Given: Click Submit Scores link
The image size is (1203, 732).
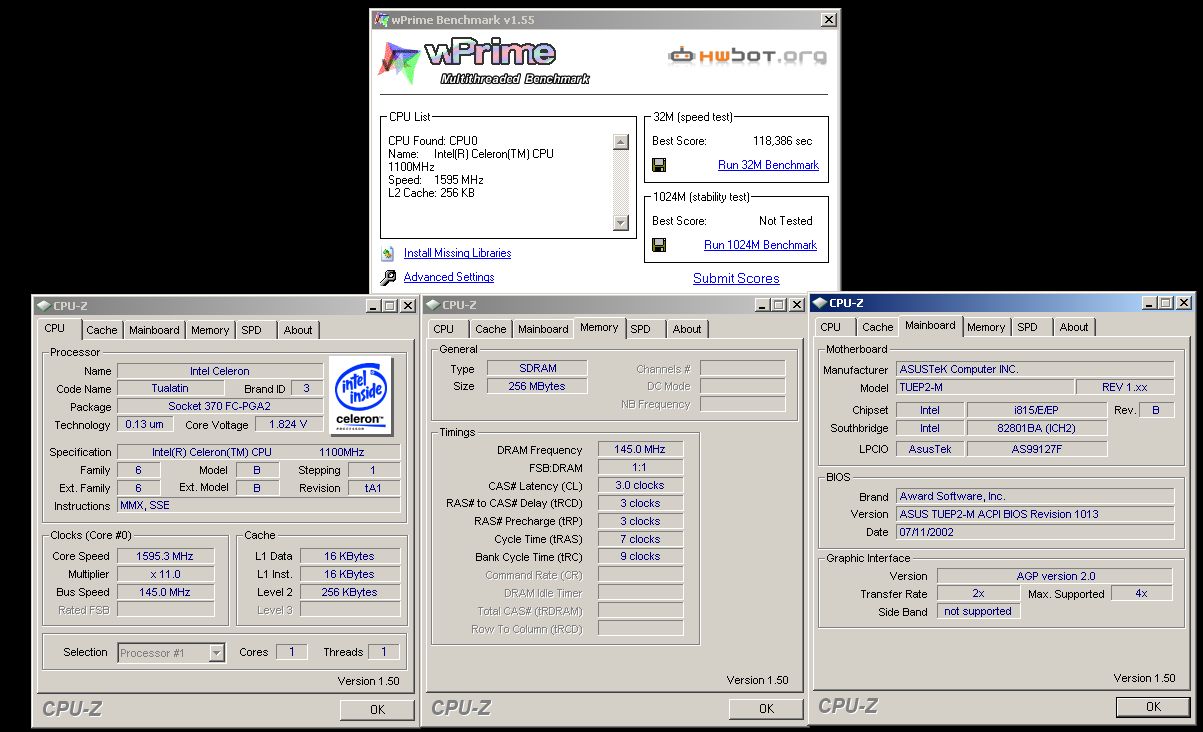Looking at the screenshot, I should (x=736, y=279).
